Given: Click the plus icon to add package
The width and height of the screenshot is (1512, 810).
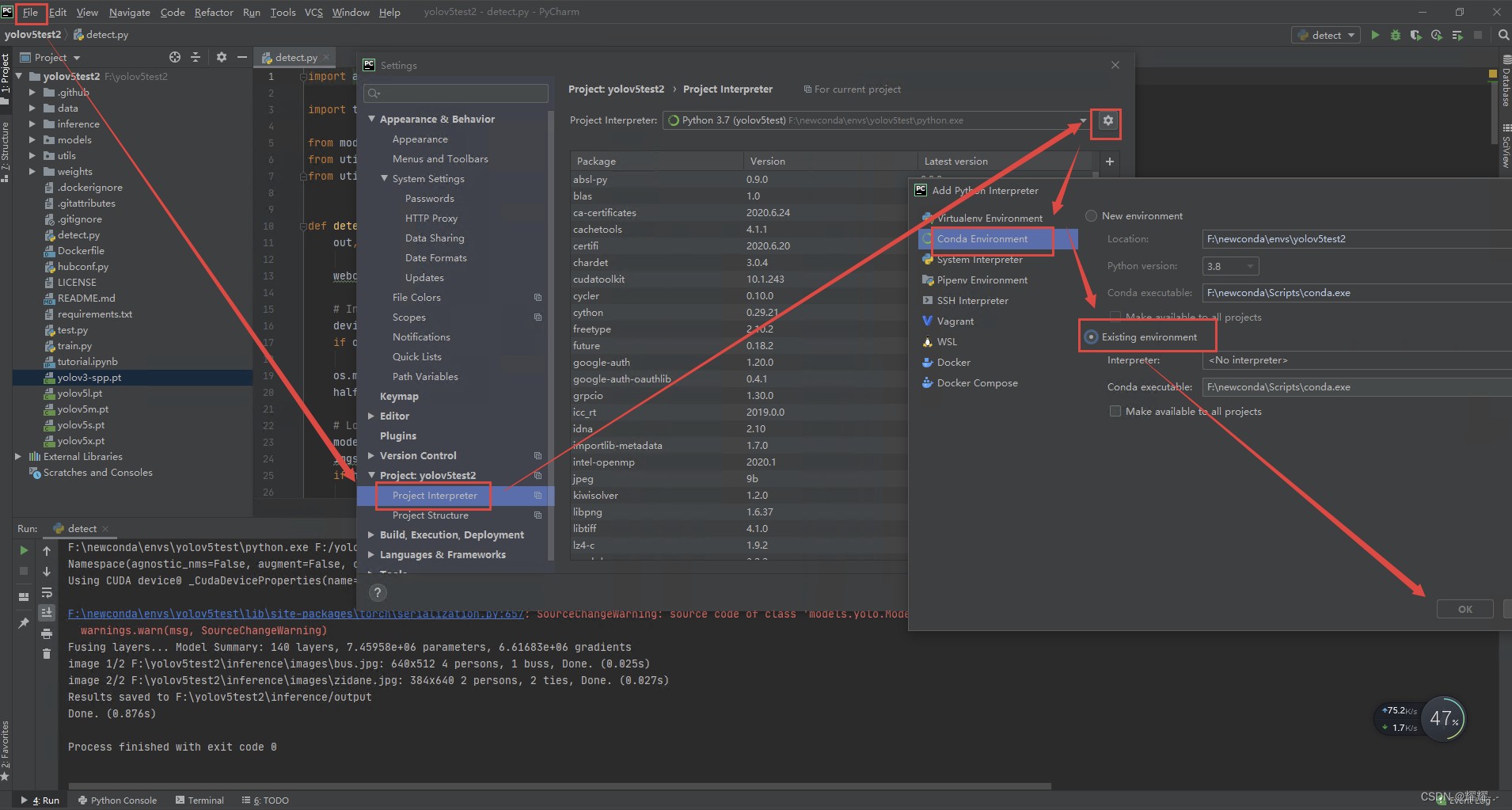Looking at the screenshot, I should pos(1110,162).
